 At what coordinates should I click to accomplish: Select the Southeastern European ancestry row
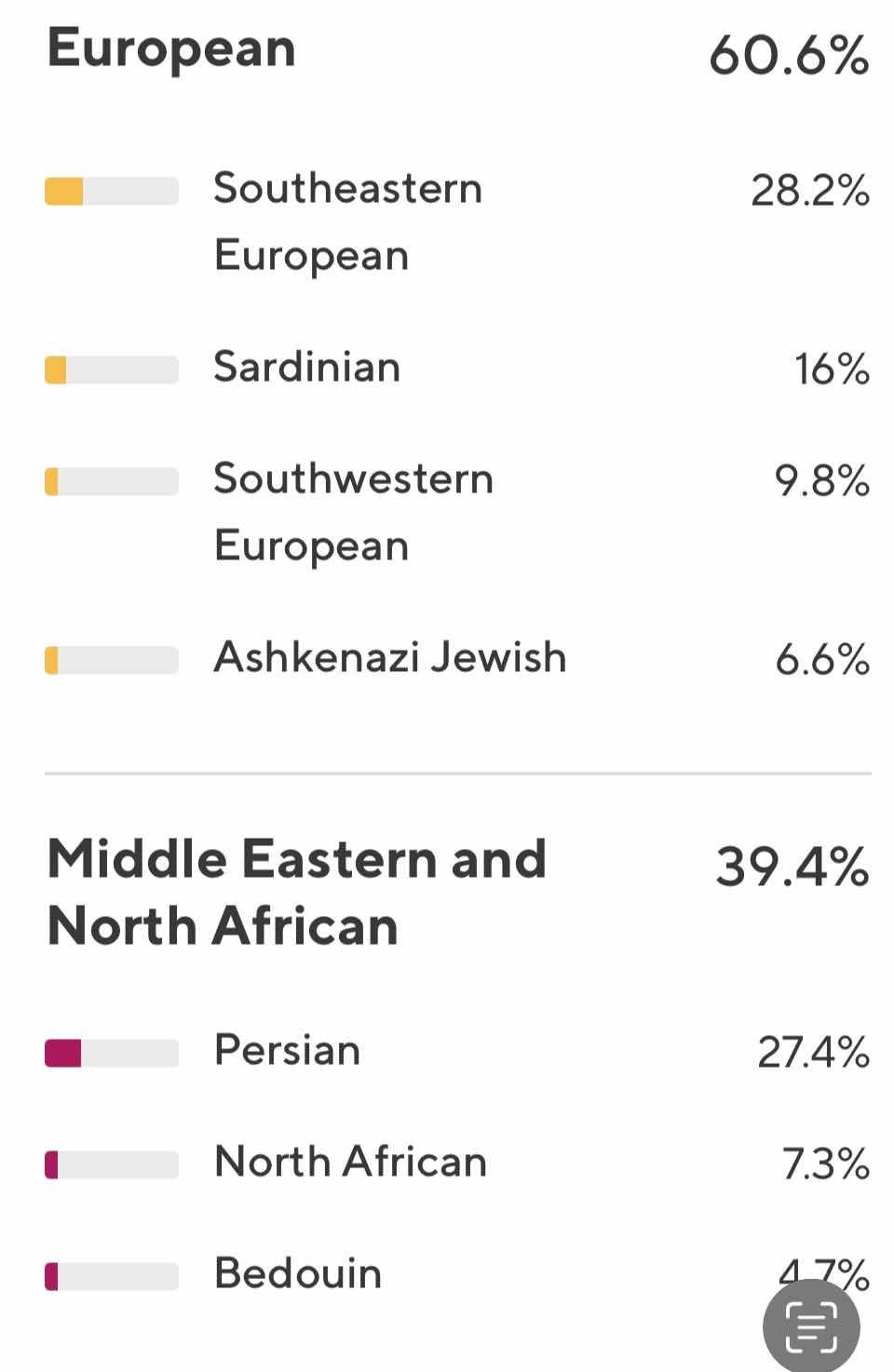pos(457,222)
